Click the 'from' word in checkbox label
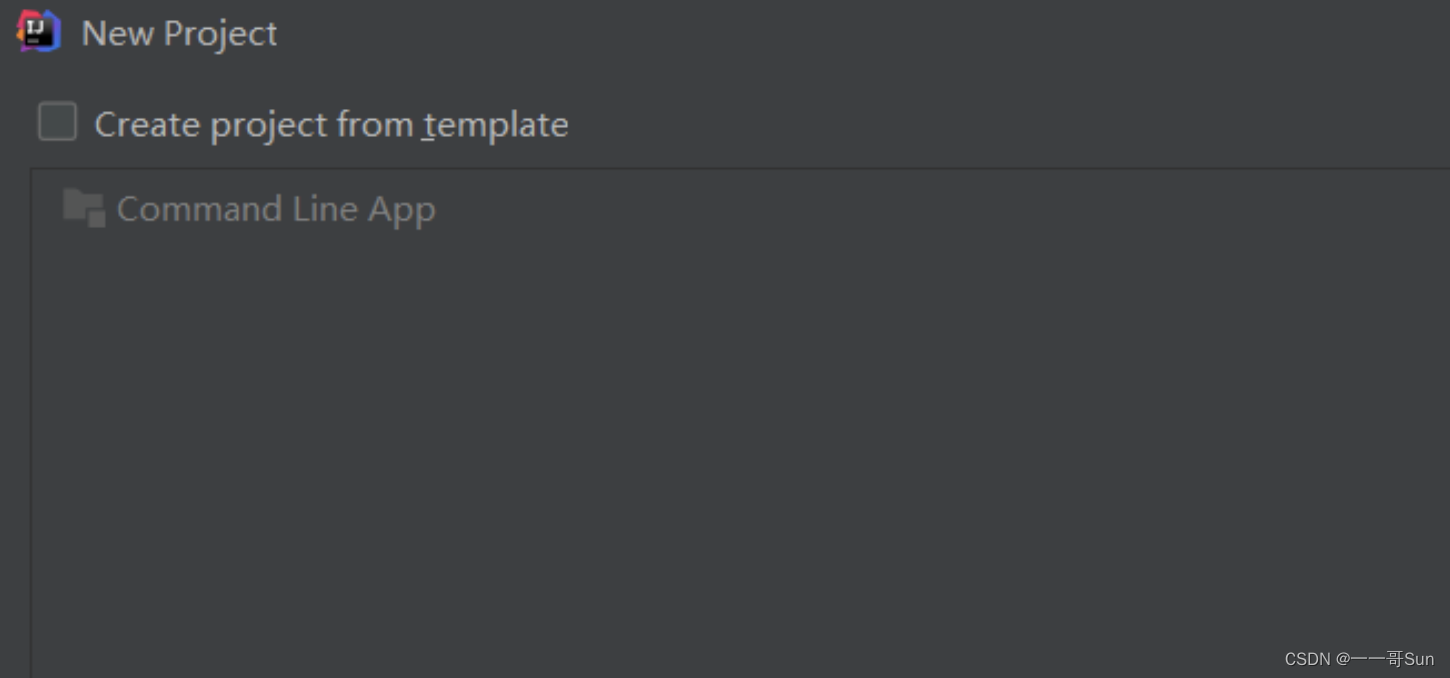Screen dimensions: 1450x678 pyautogui.click(x=375, y=125)
